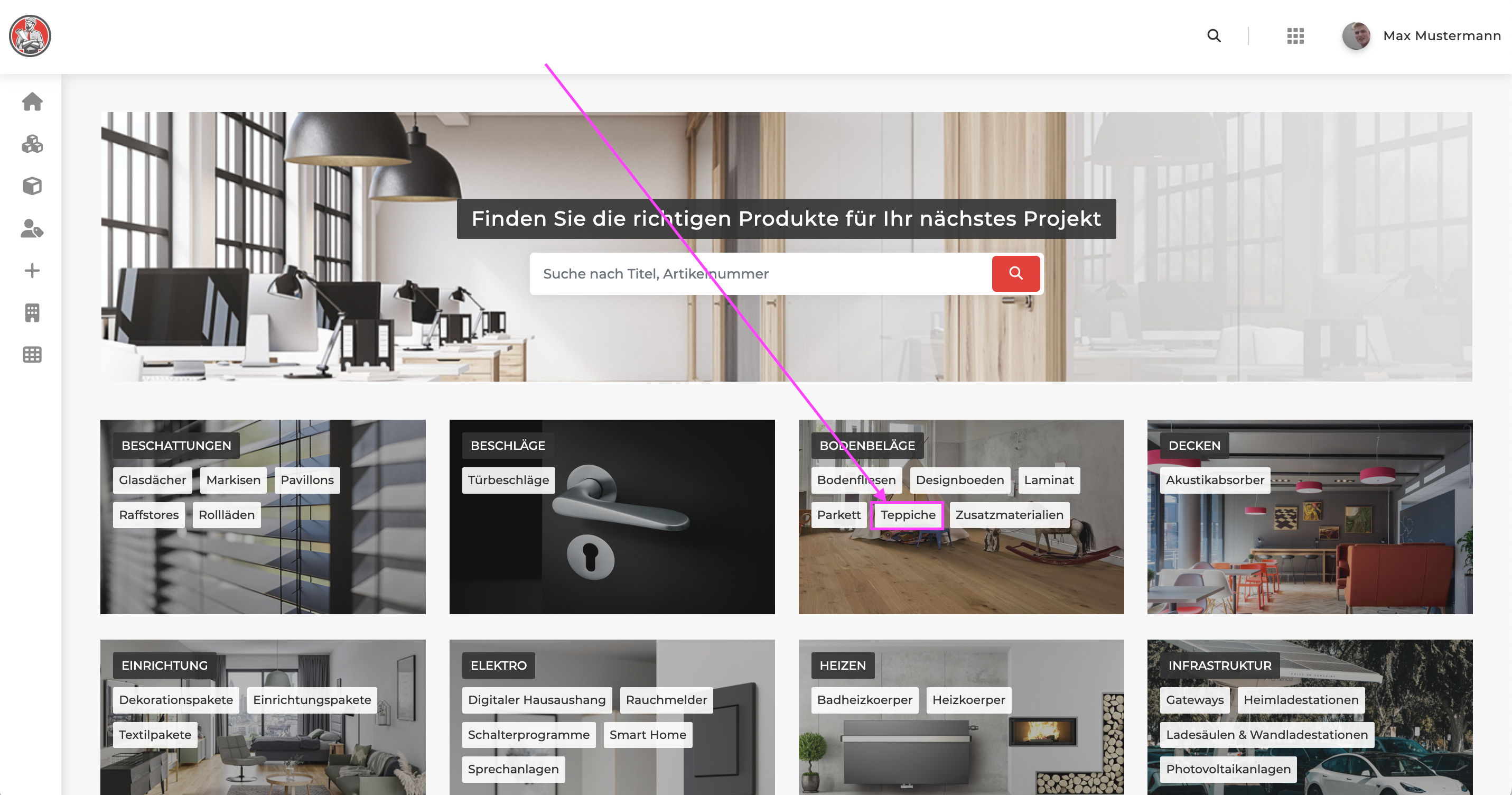Open the home icon in sidebar
This screenshot has height=795, width=1512.
point(32,101)
